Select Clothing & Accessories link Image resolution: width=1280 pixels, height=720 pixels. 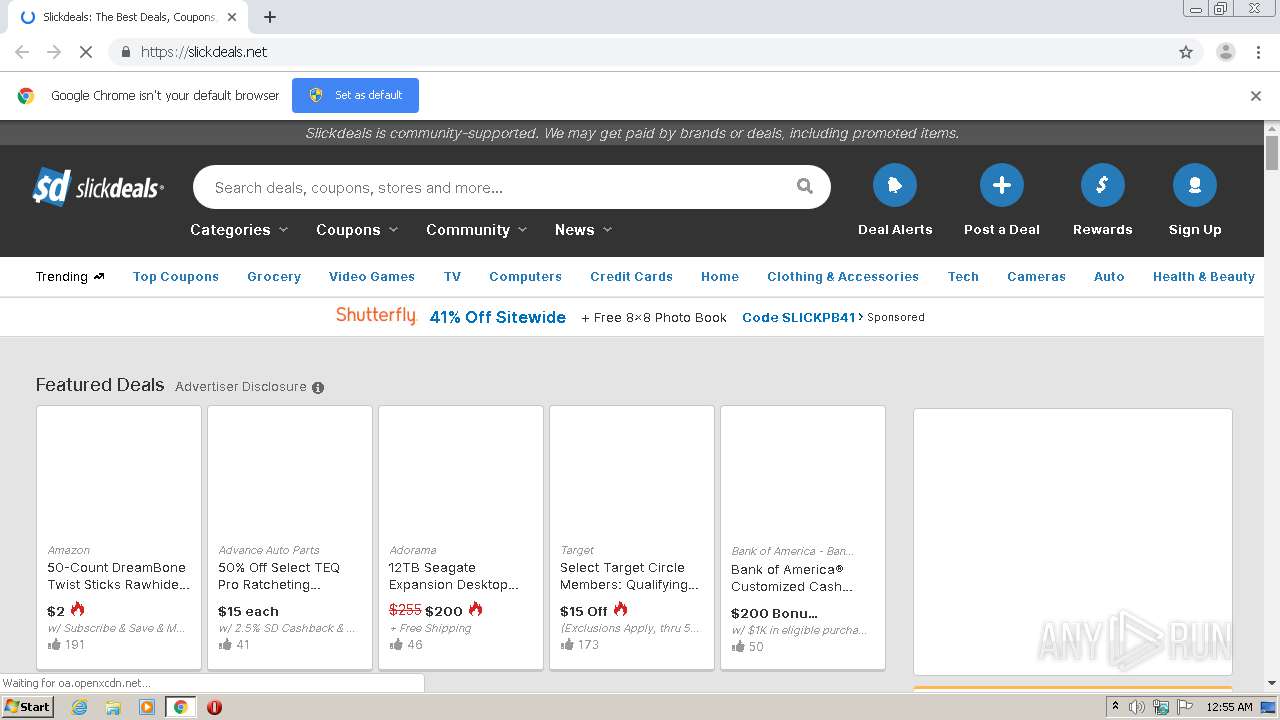point(843,277)
